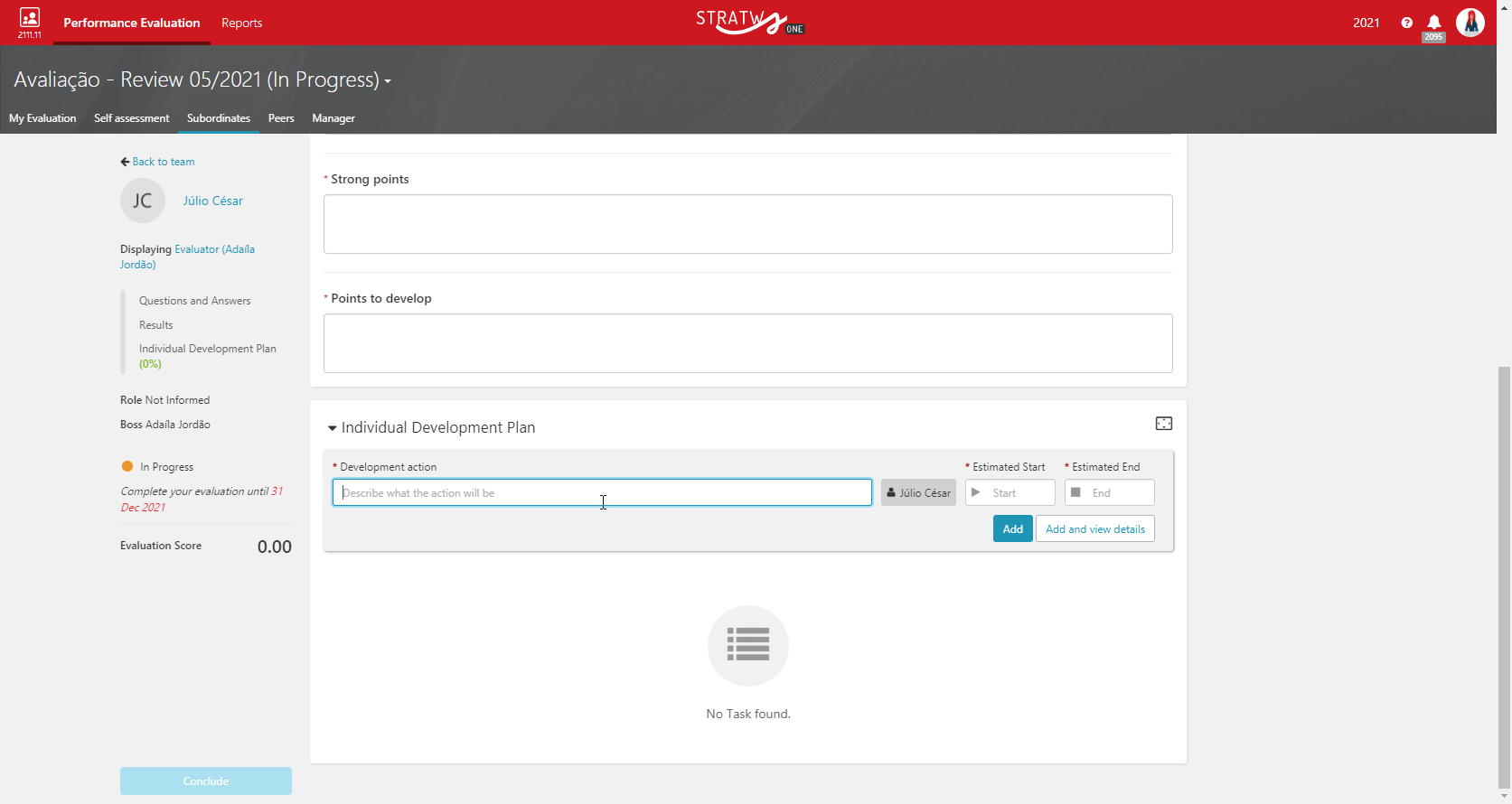Click the Add button
Viewport: 1512px width, 804px height.
[1013, 528]
